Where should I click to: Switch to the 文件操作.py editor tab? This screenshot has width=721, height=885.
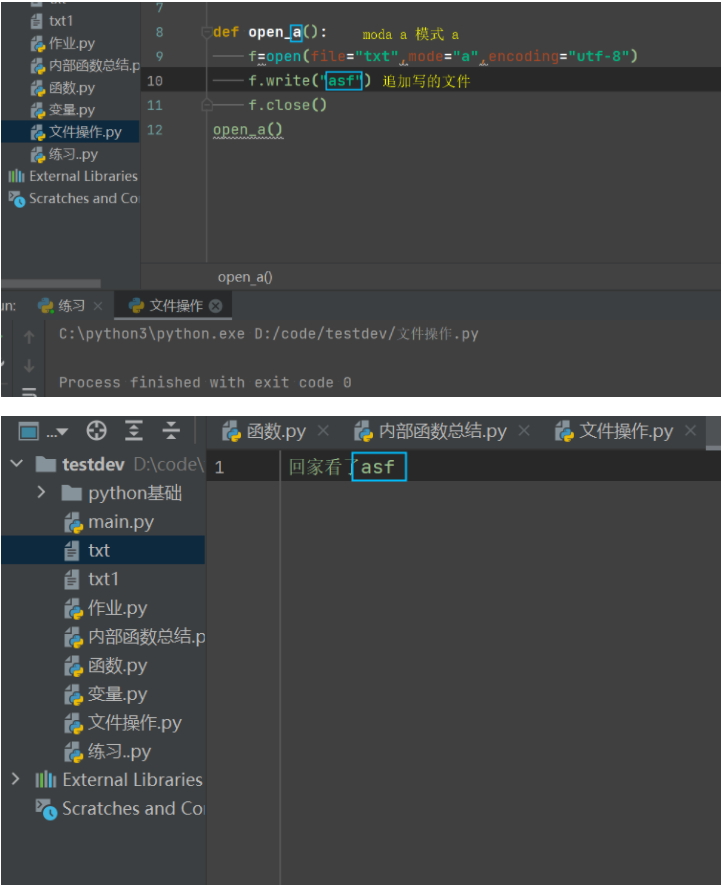(614, 432)
